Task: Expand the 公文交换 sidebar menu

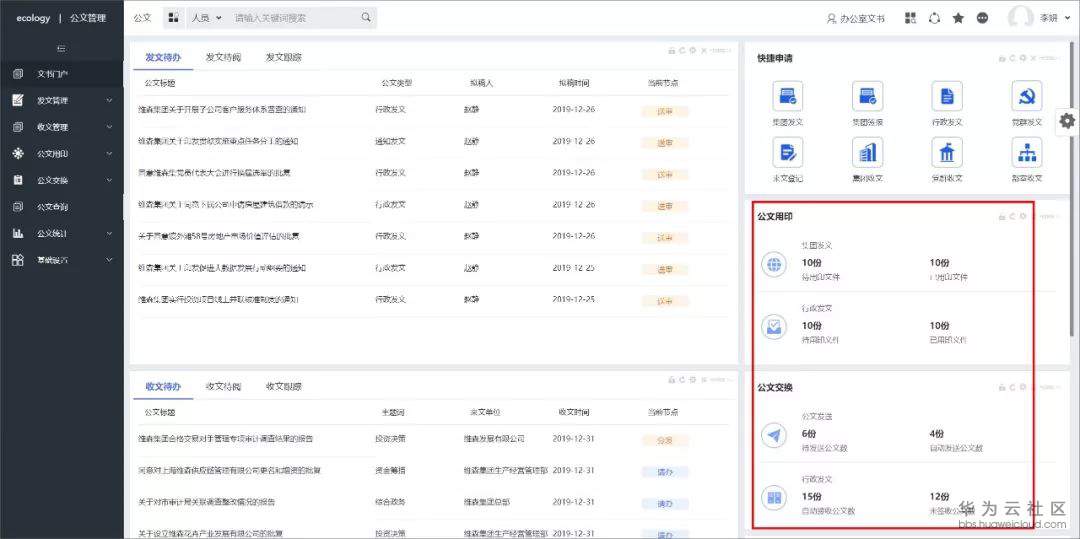Action: (x=110, y=180)
